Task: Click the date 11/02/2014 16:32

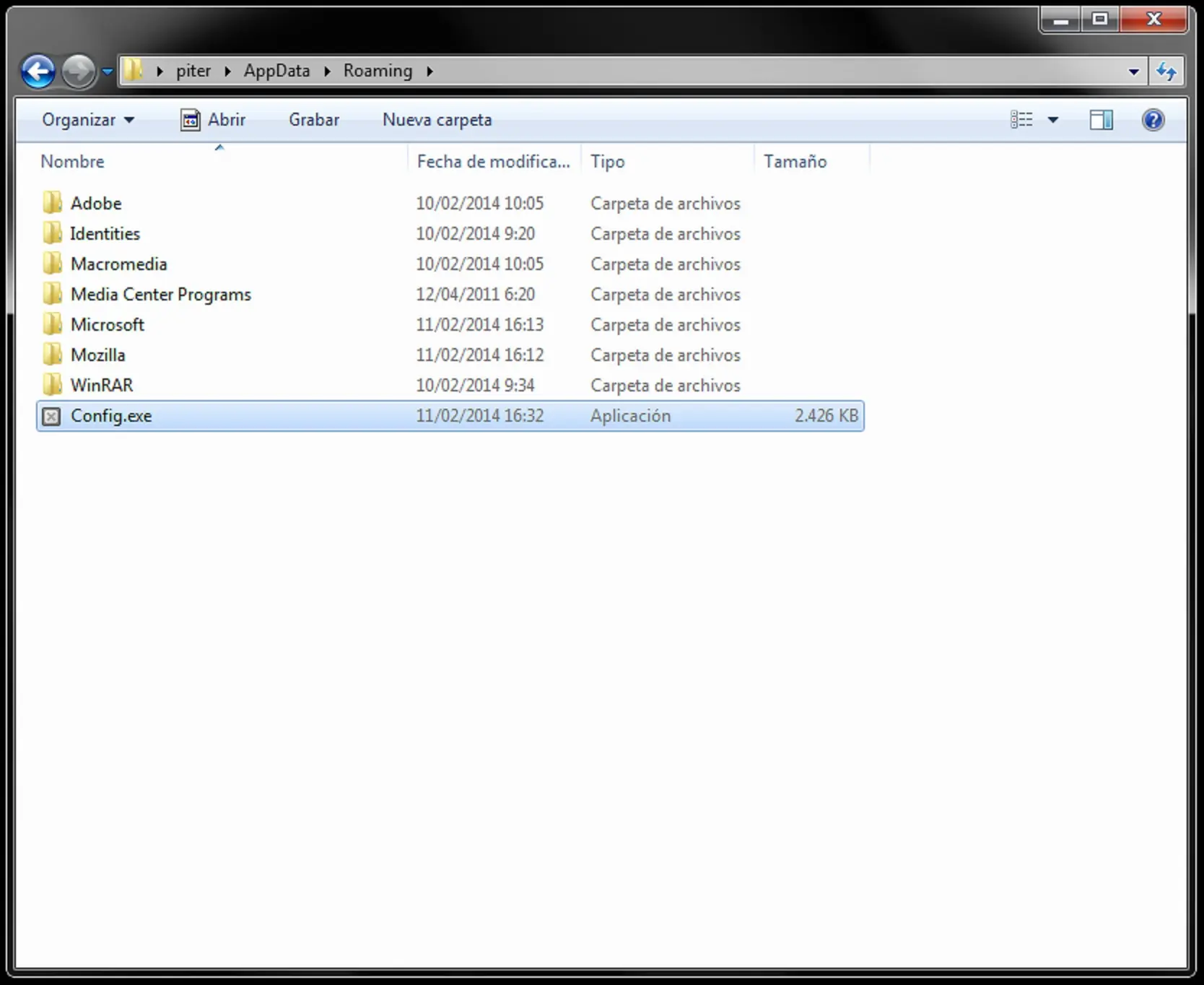Action: coord(480,415)
